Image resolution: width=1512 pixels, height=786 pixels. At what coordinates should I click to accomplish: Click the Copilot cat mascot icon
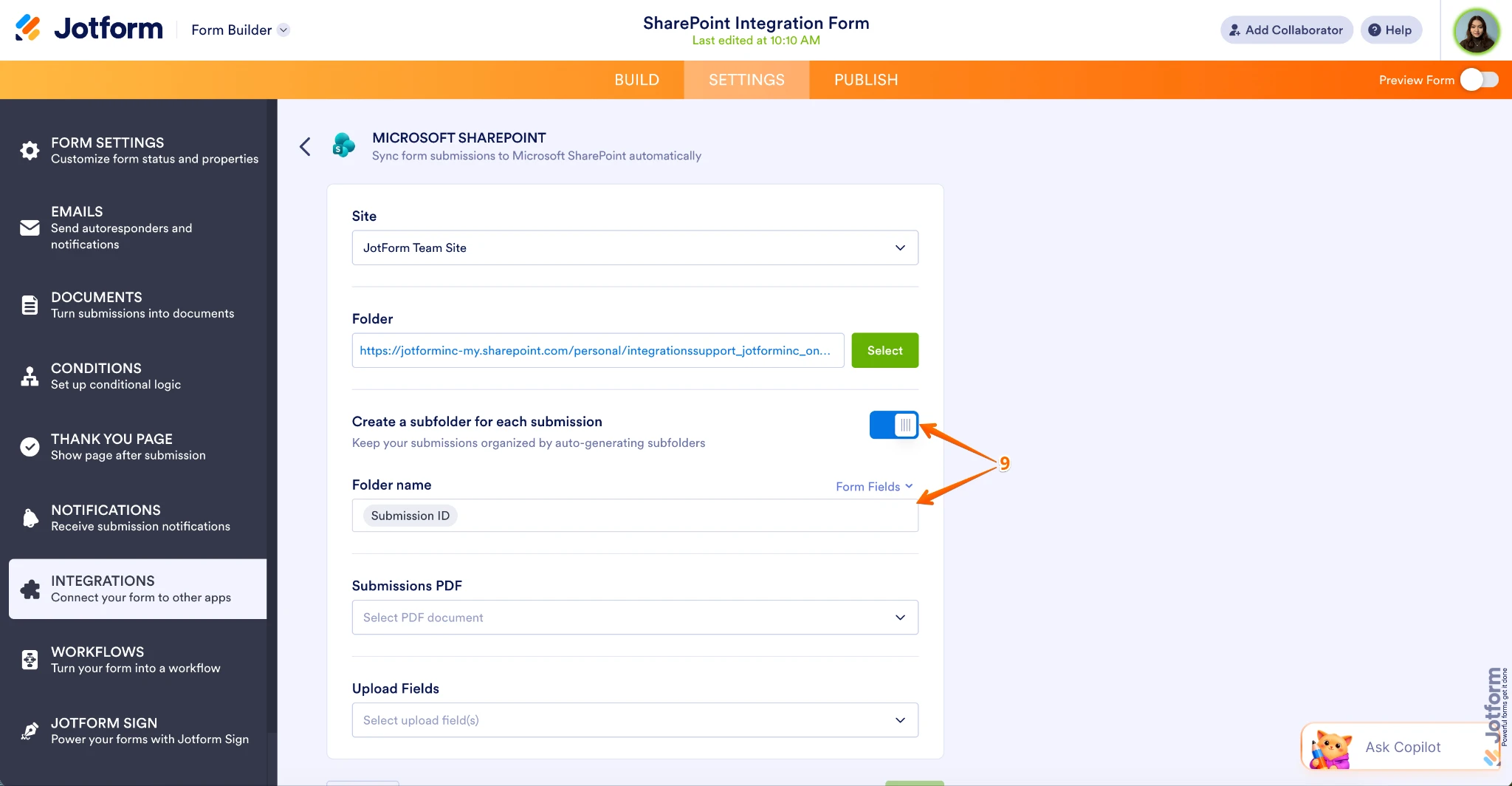coord(1330,749)
